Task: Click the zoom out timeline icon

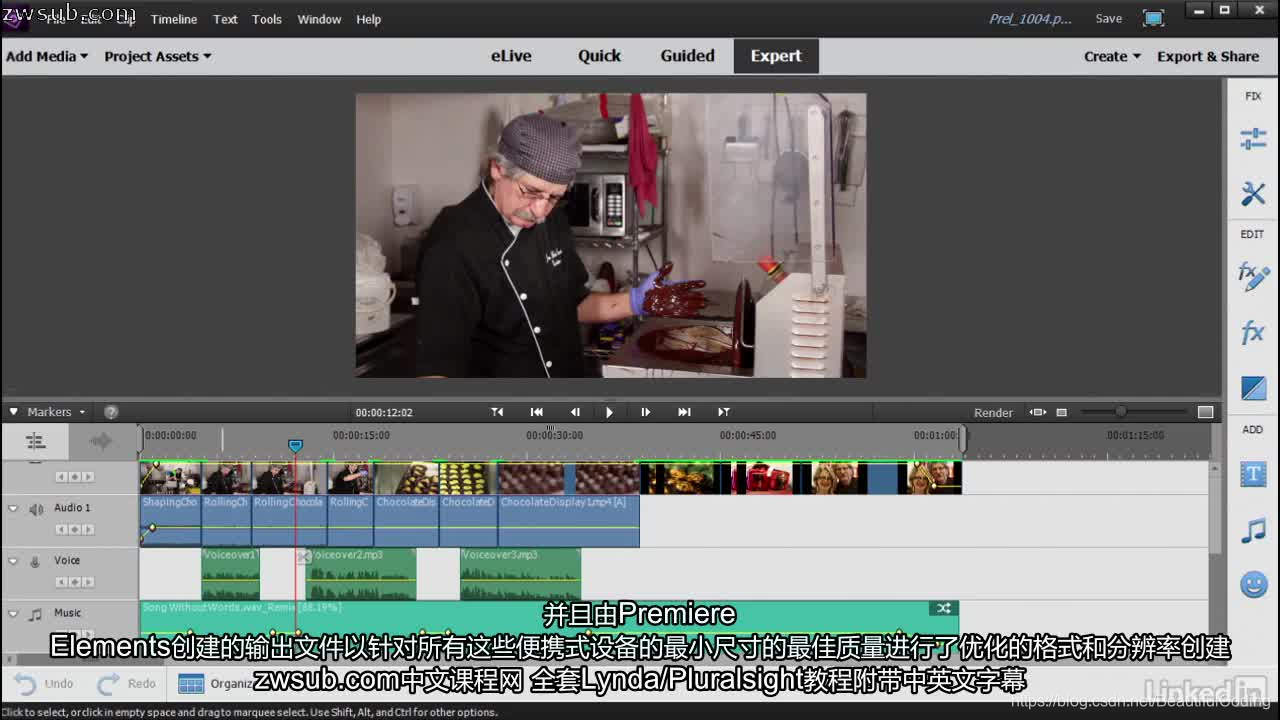Action: [1061, 412]
